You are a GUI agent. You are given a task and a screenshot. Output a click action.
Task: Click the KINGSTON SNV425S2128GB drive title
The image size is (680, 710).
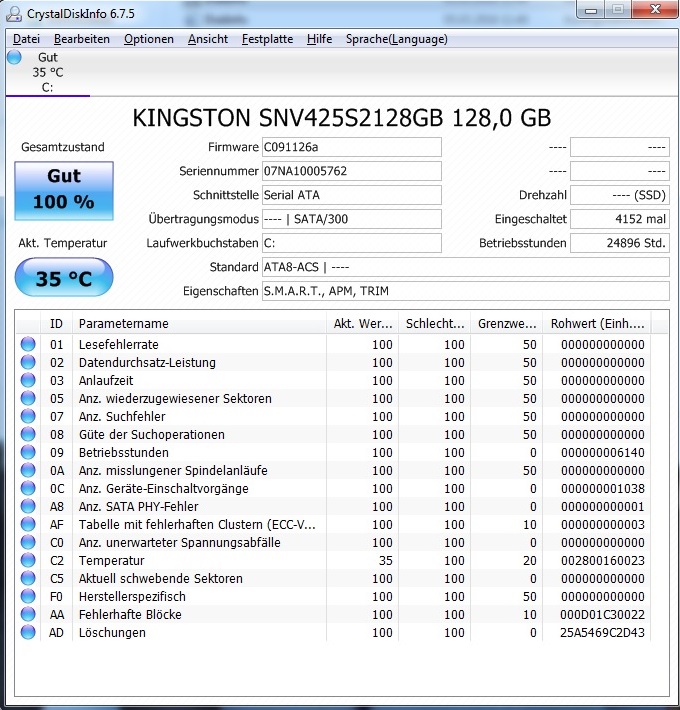click(x=342, y=118)
